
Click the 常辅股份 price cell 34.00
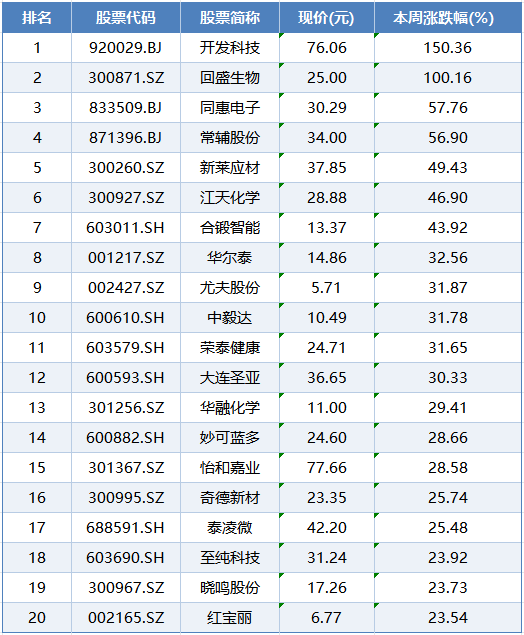(326, 138)
